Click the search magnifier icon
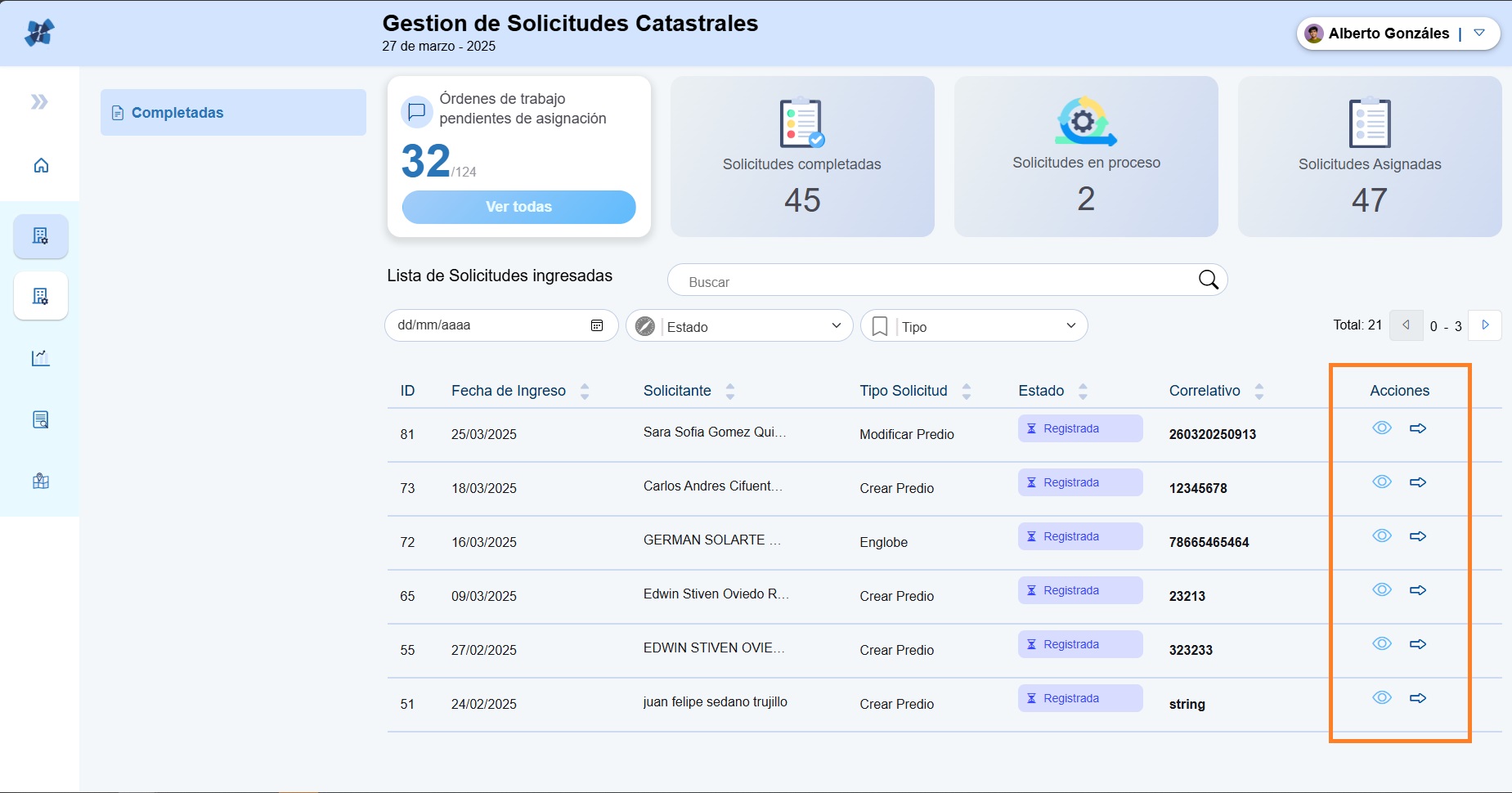The image size is (1512, 793). 1208,280
